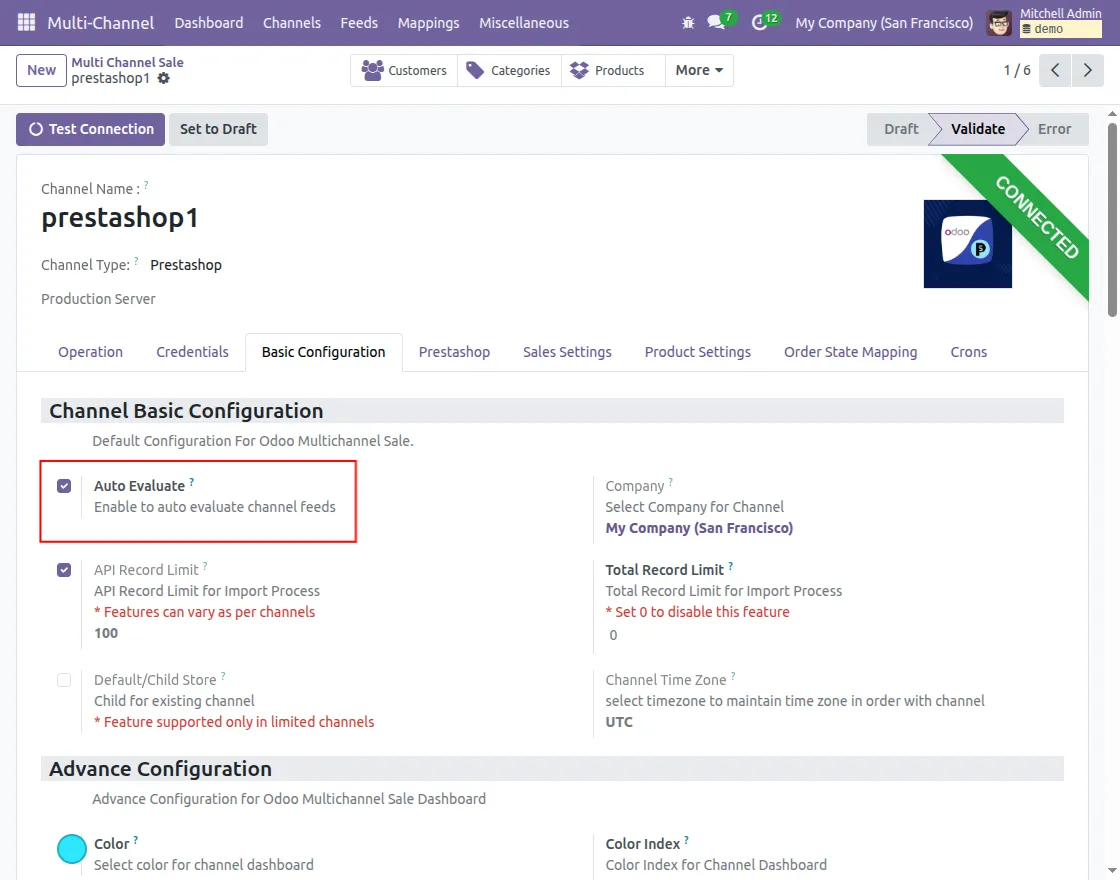The width and height of the screenshot is (1120, 880).
Task: Toggle the API Record Limit checkbox
Action: tap(64, 570)
